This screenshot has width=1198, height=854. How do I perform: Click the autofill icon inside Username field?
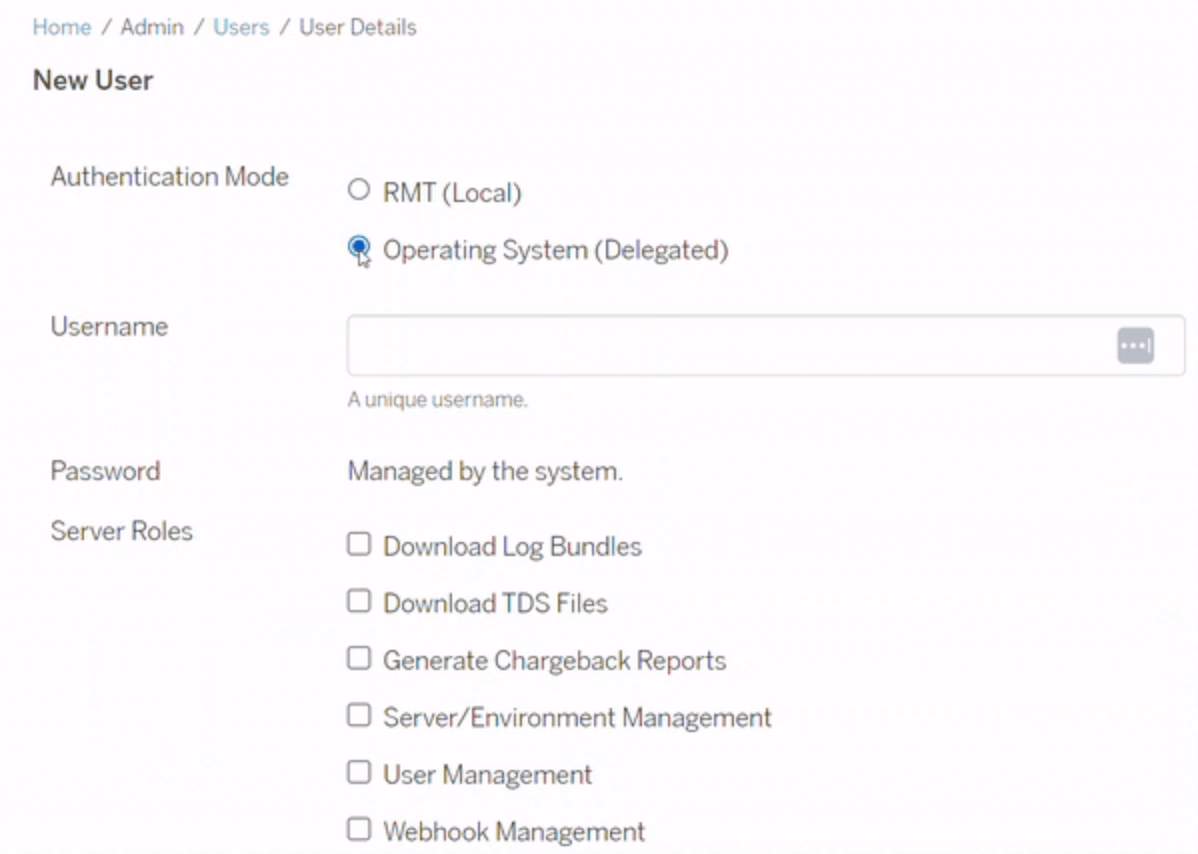click(x=1135, y=346)
